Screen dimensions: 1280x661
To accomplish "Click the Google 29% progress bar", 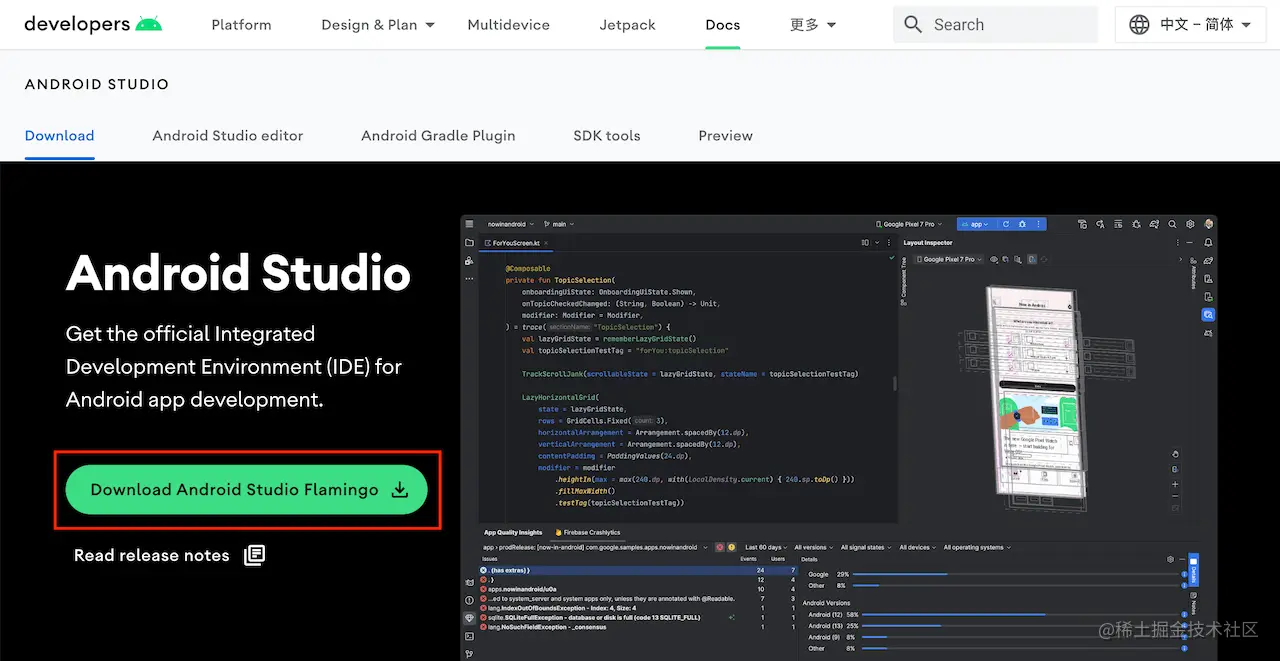I will coord(1017,575).
